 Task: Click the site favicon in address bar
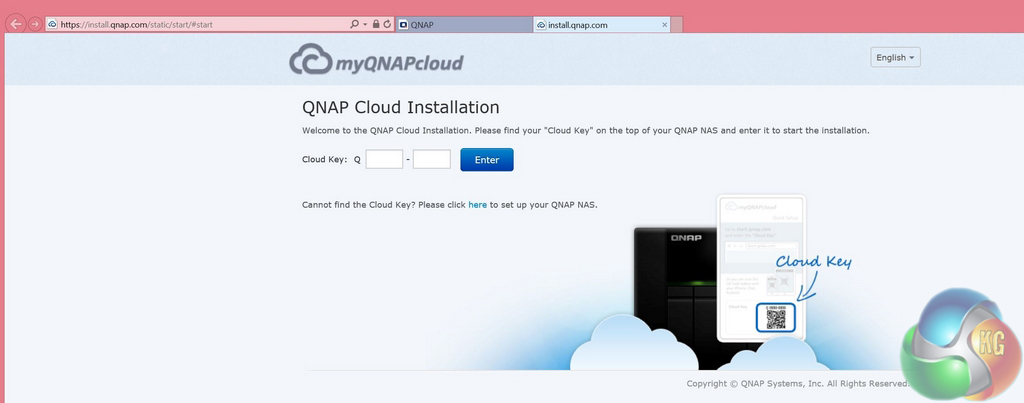tap(52, 24)
